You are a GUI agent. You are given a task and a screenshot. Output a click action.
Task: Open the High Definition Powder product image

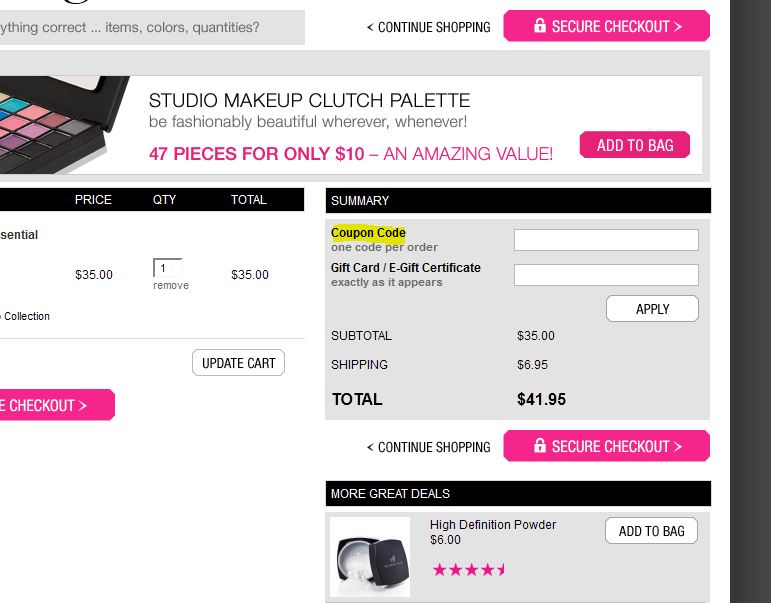point(370,557)
